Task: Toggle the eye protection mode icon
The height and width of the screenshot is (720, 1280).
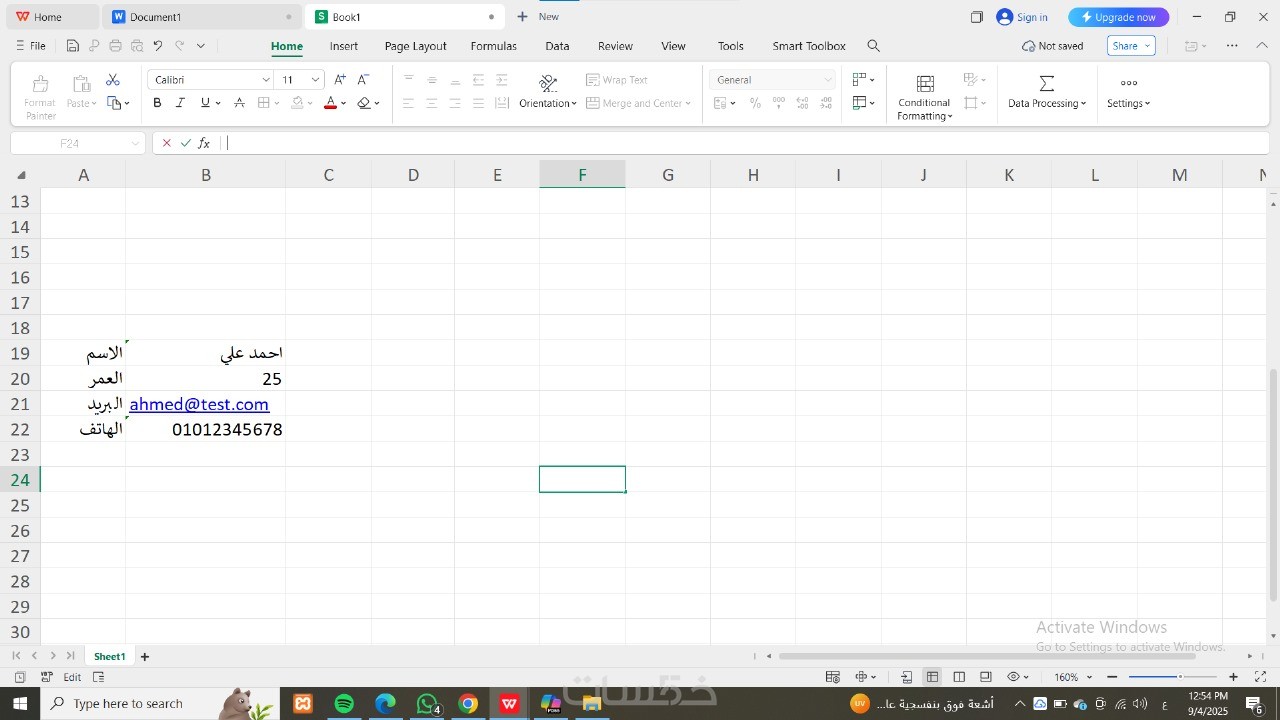Action: click(1013, 677)
